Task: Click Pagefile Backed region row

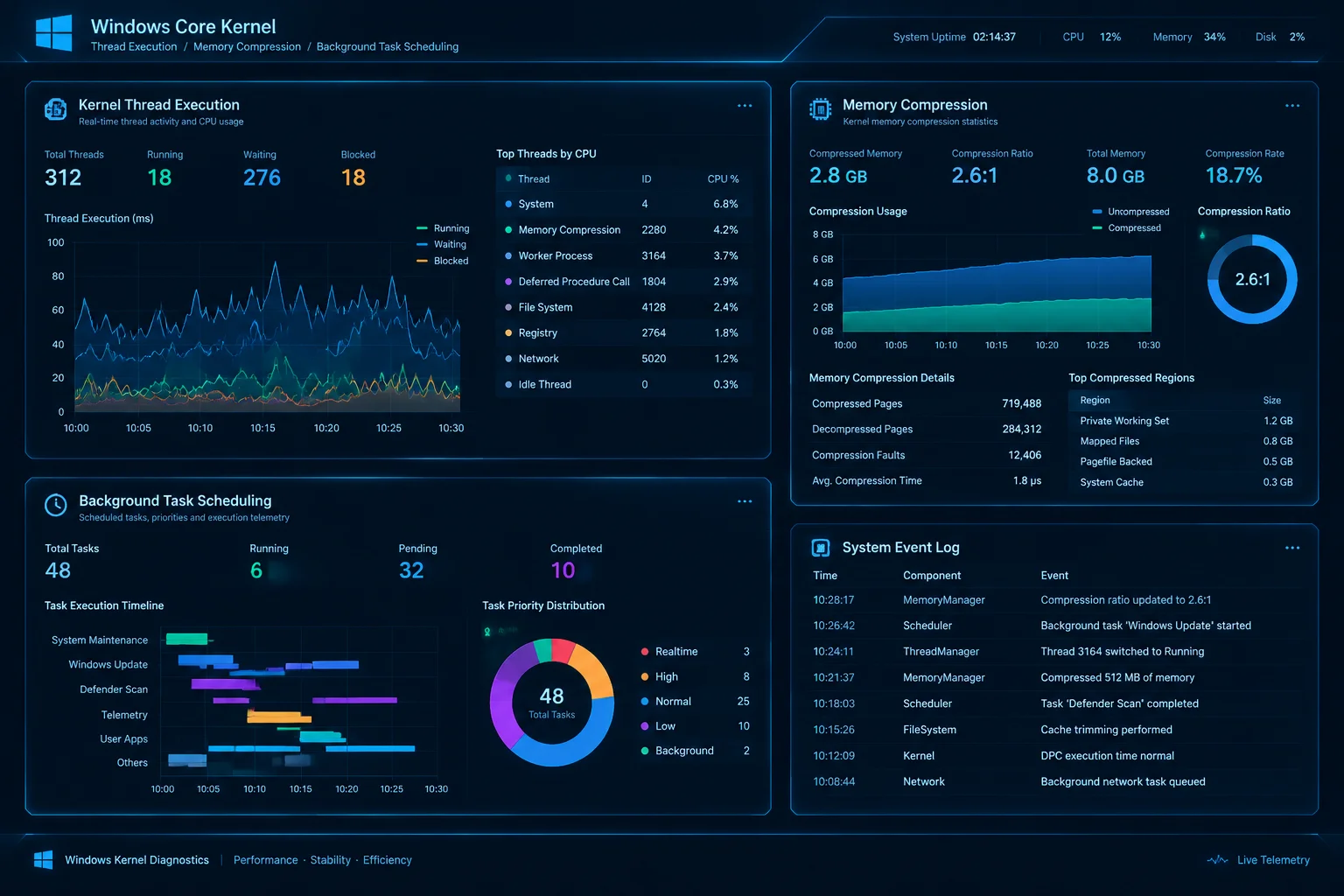Action: [x=1186, y=462]
